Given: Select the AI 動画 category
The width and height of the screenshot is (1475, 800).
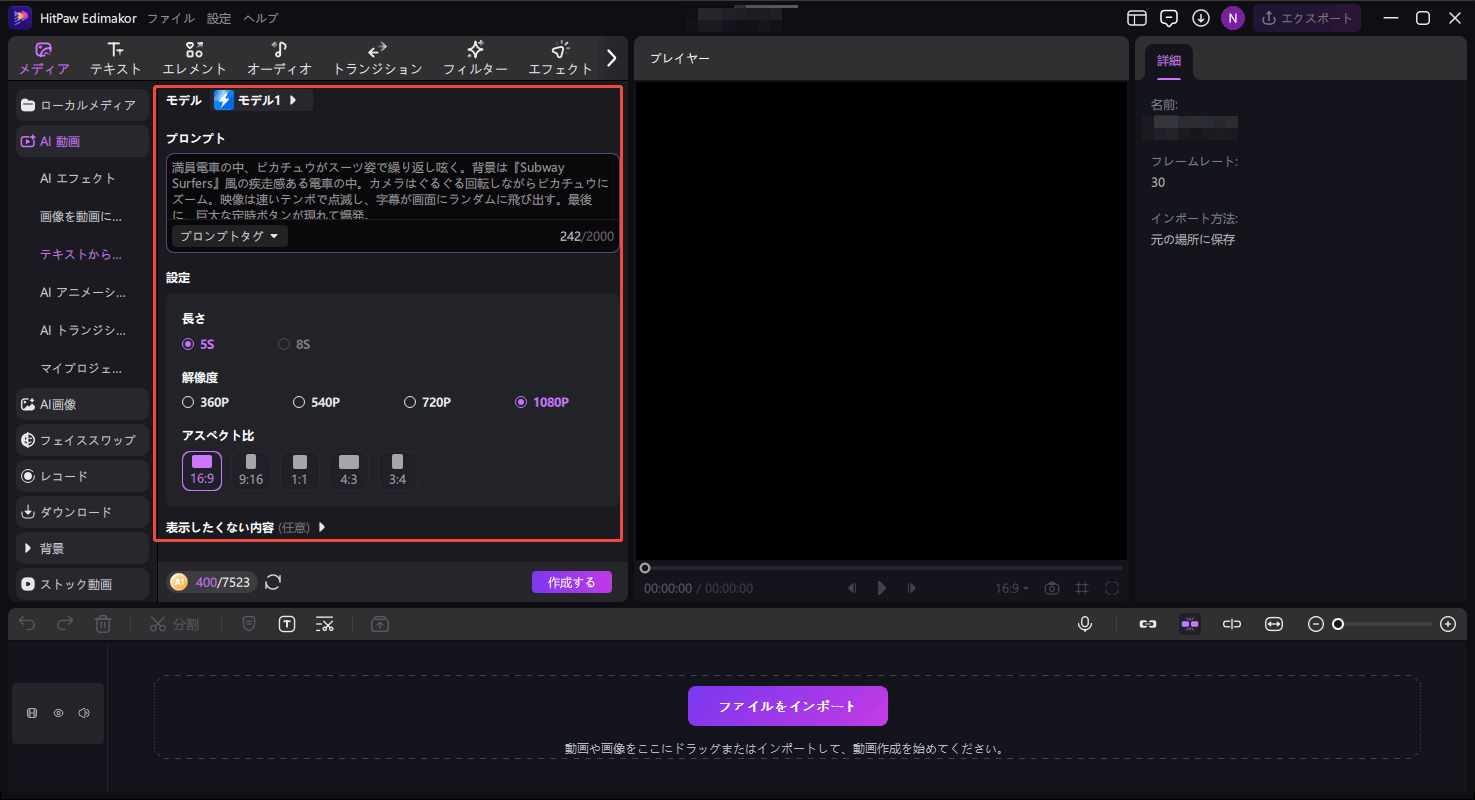Looking at the screenshot, I should coord(83,141).
